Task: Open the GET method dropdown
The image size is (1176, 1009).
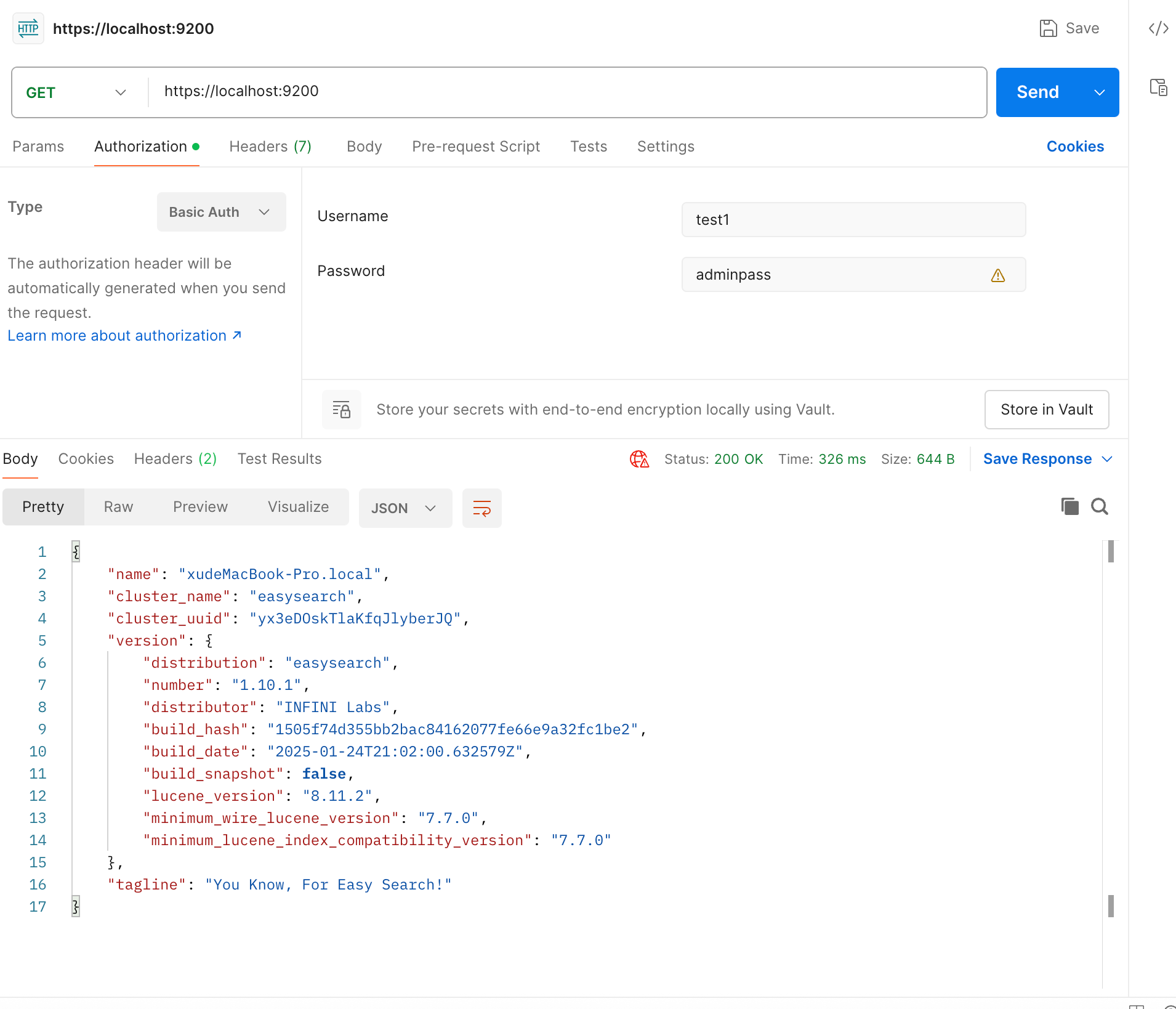Action: pyautogui.click(x=76, y=92)
